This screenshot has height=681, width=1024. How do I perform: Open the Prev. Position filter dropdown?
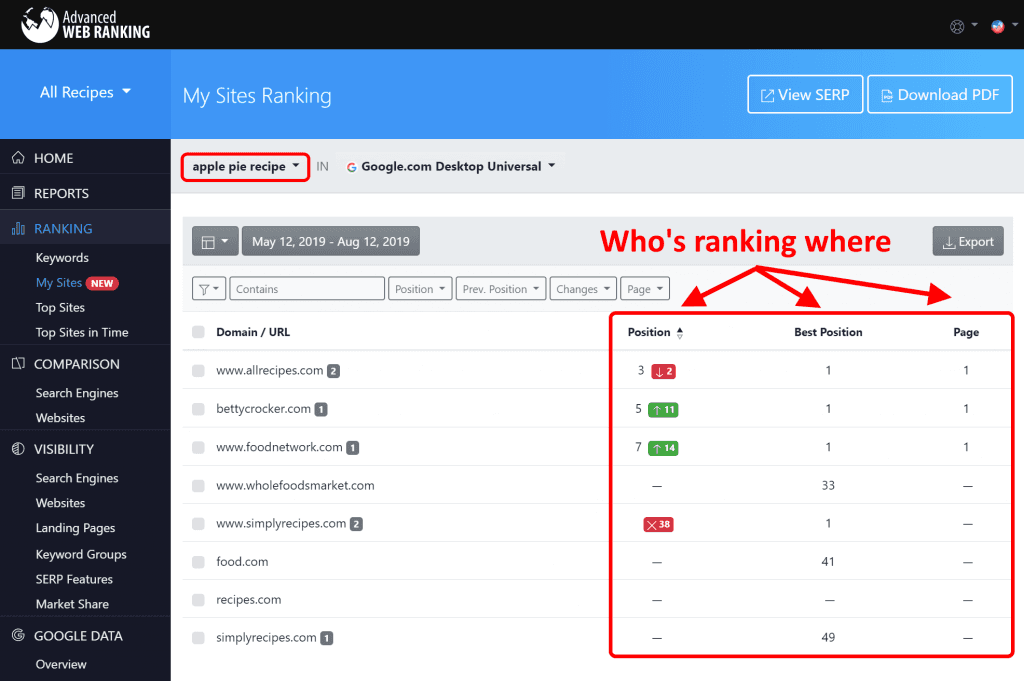coord(501,289)
